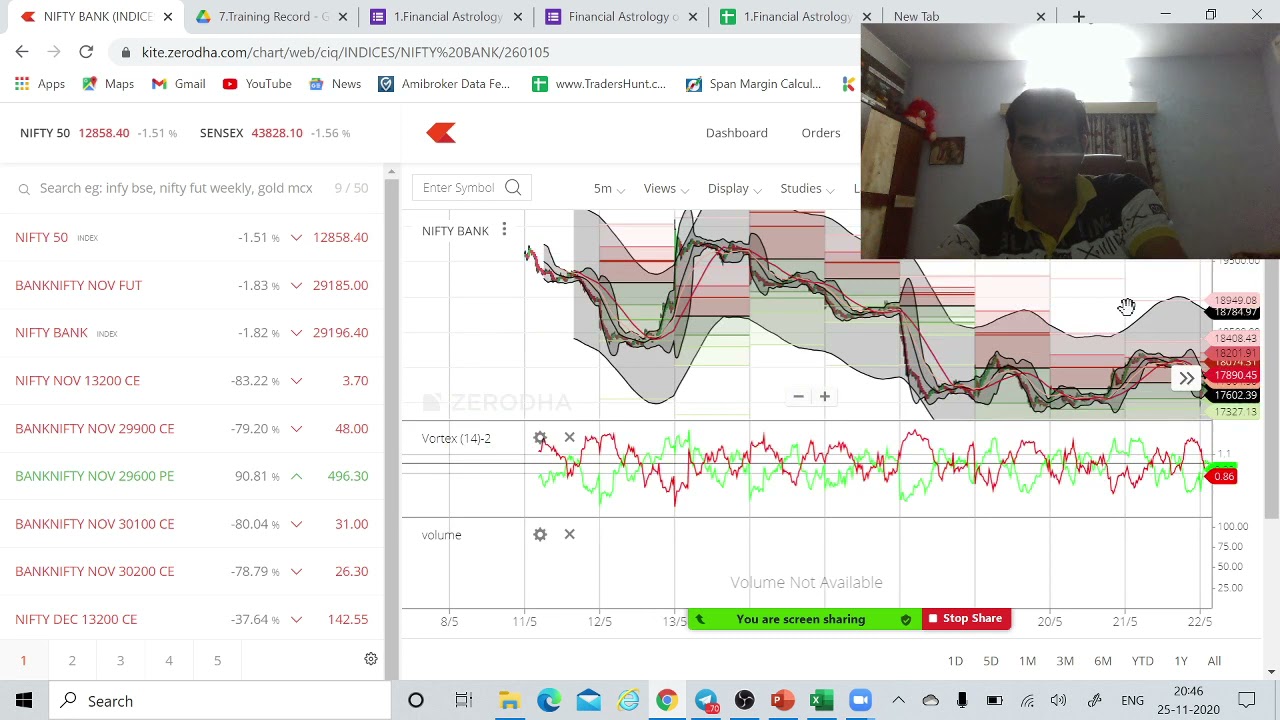This screenshot has height=720, width=1280.
Task: Switch to marketwatch page 5
Action: click(x=217, y=660)
